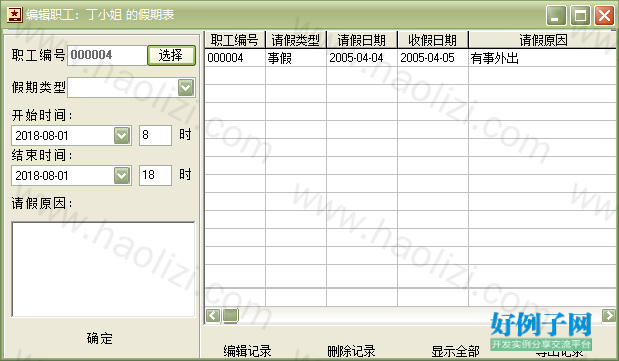
Task: Click the 收假日期 column header
Action: tap(433, 40)
